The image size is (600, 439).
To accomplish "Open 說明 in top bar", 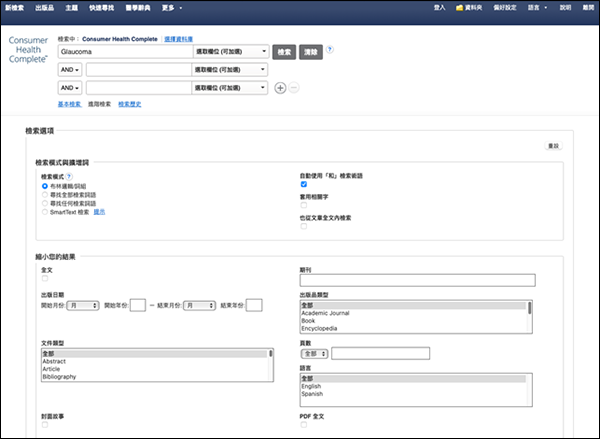I will pos(565,8).
